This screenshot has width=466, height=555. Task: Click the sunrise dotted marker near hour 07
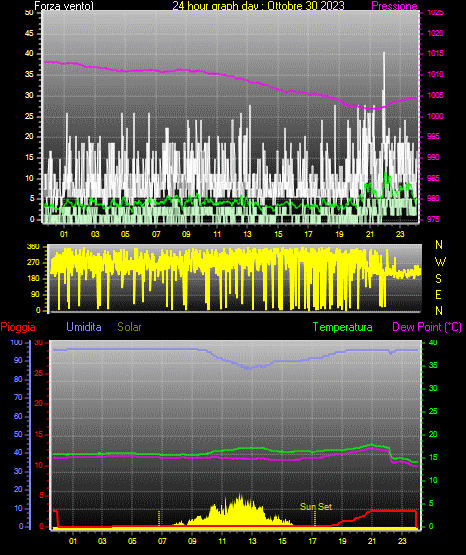coord(159,518)
